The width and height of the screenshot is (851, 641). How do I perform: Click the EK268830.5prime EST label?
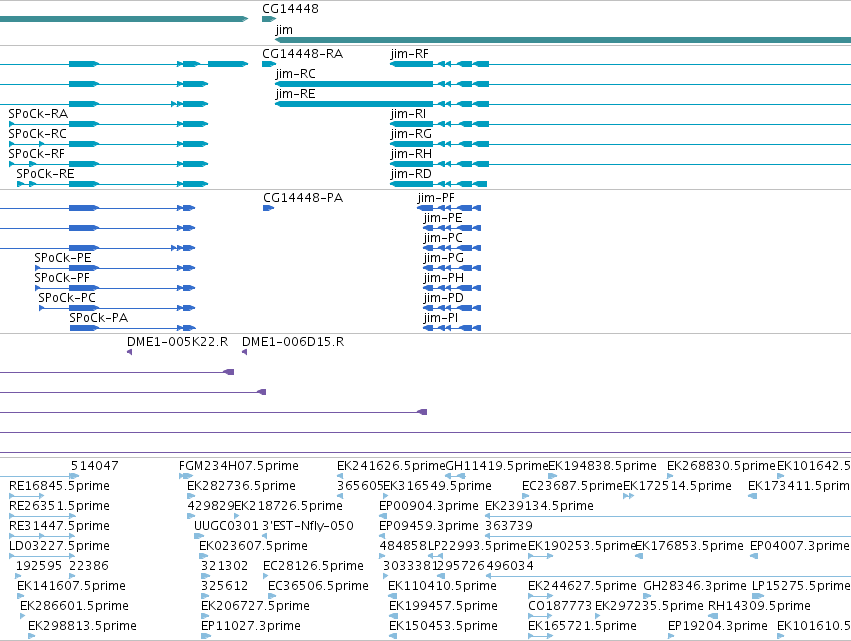point(721,466)
